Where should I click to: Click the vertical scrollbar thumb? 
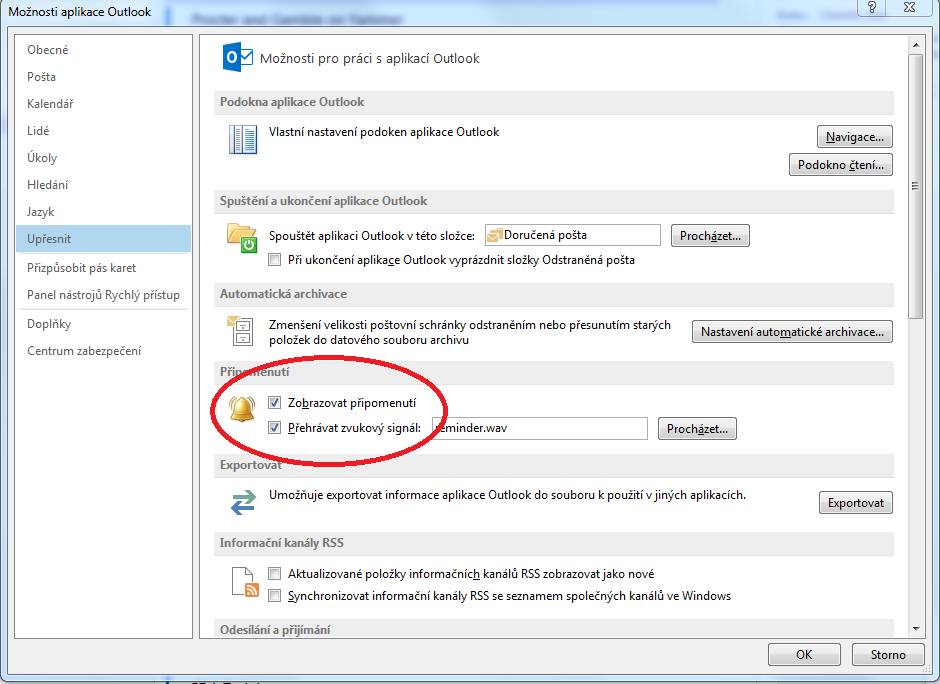[915, 186]
